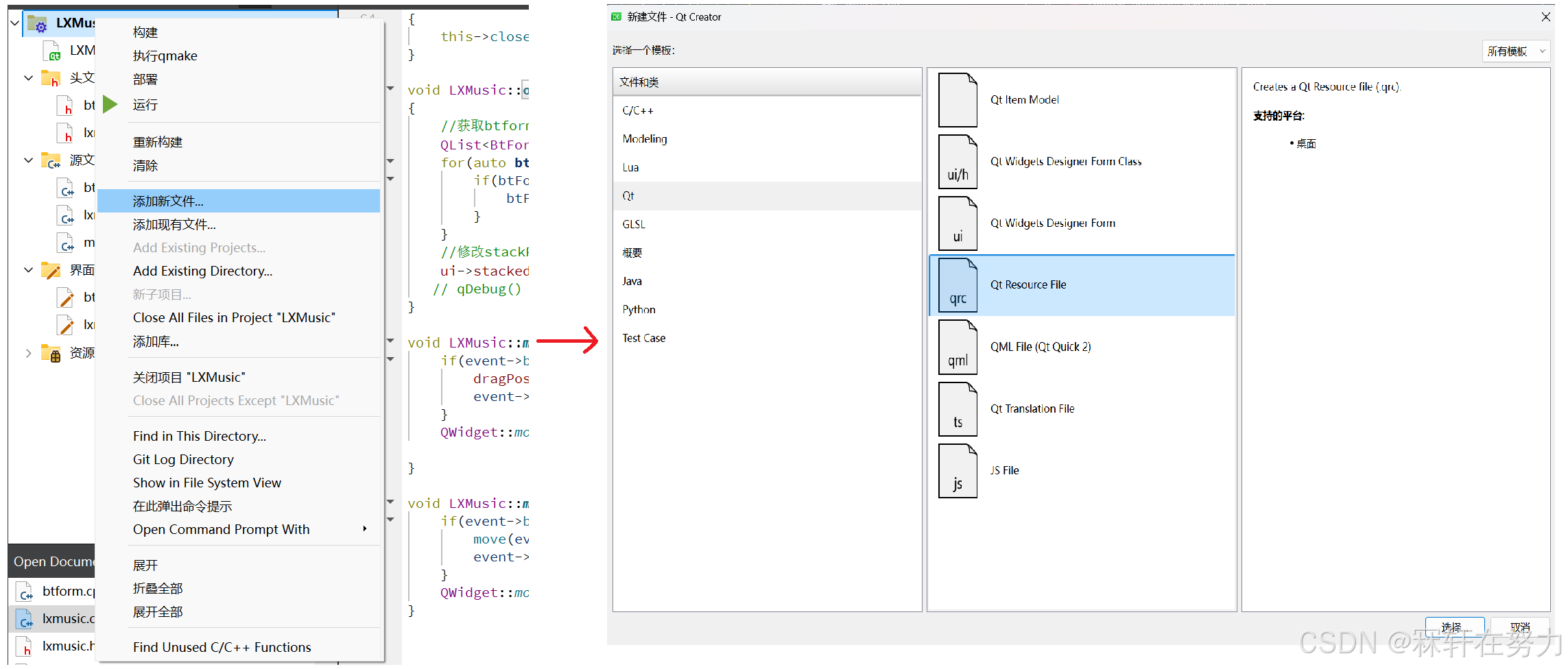The image size is (1568, 669).
Task: Click 添加新文件... menu entry
Action: [239, 201]
